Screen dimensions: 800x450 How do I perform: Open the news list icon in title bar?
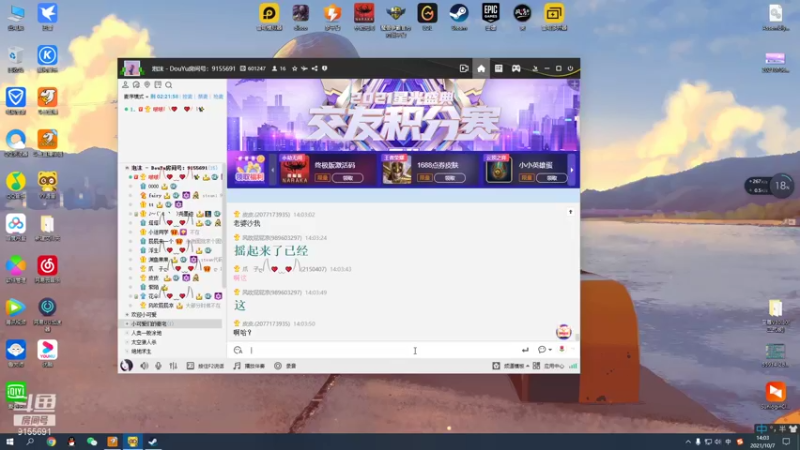point(498,68)
